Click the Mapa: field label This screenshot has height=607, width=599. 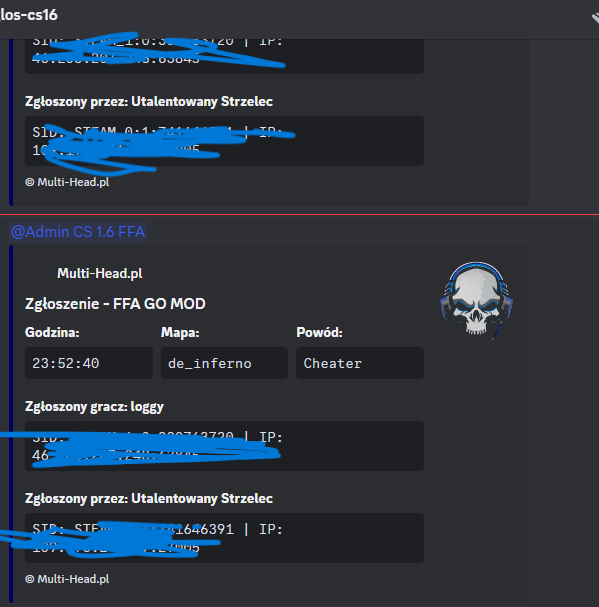(180, 332)
